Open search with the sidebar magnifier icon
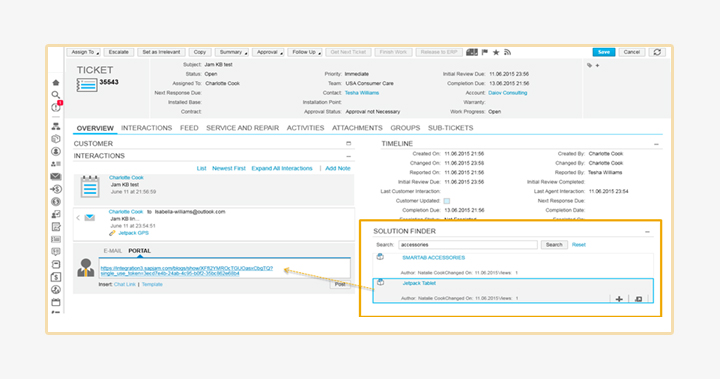 click(56, 95)
